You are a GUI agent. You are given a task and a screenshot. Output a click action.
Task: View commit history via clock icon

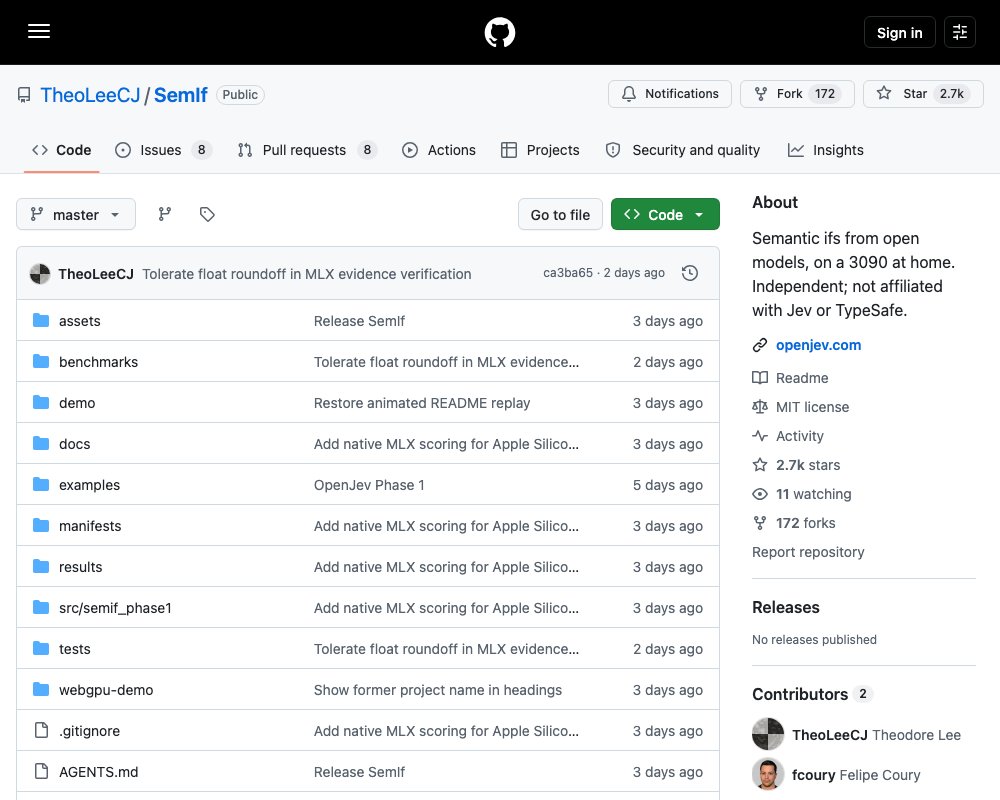[689, 273]
